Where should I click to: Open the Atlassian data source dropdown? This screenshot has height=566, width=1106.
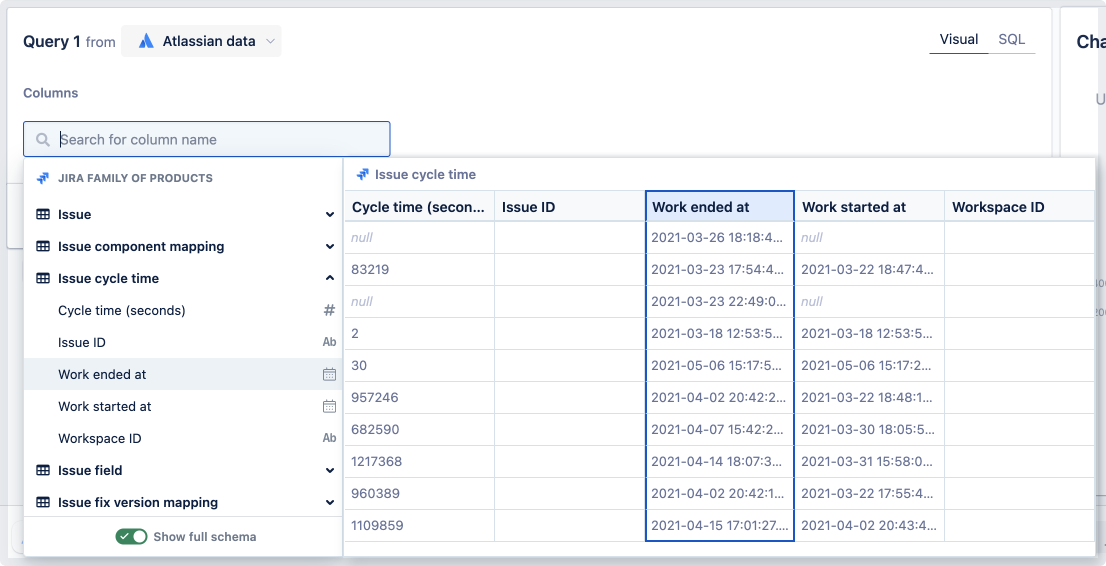(201, 41)
